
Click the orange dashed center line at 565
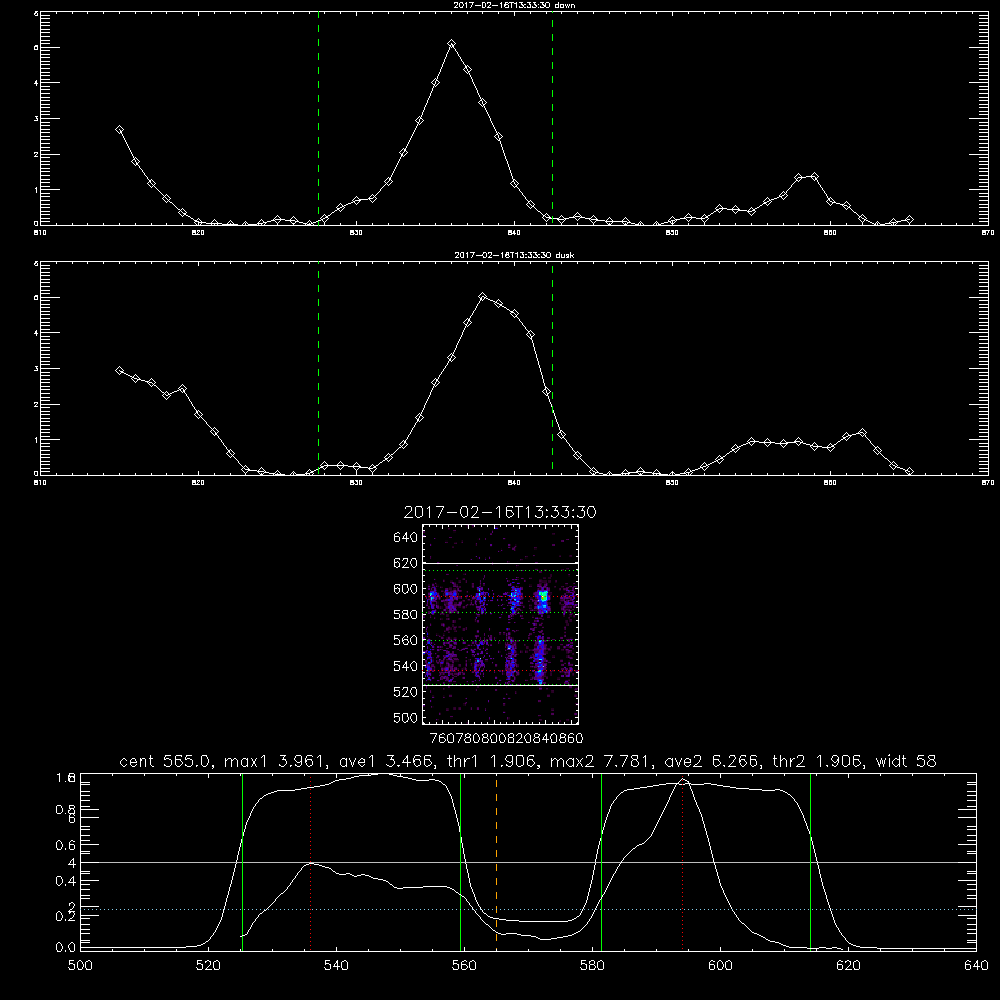(496, 861)
